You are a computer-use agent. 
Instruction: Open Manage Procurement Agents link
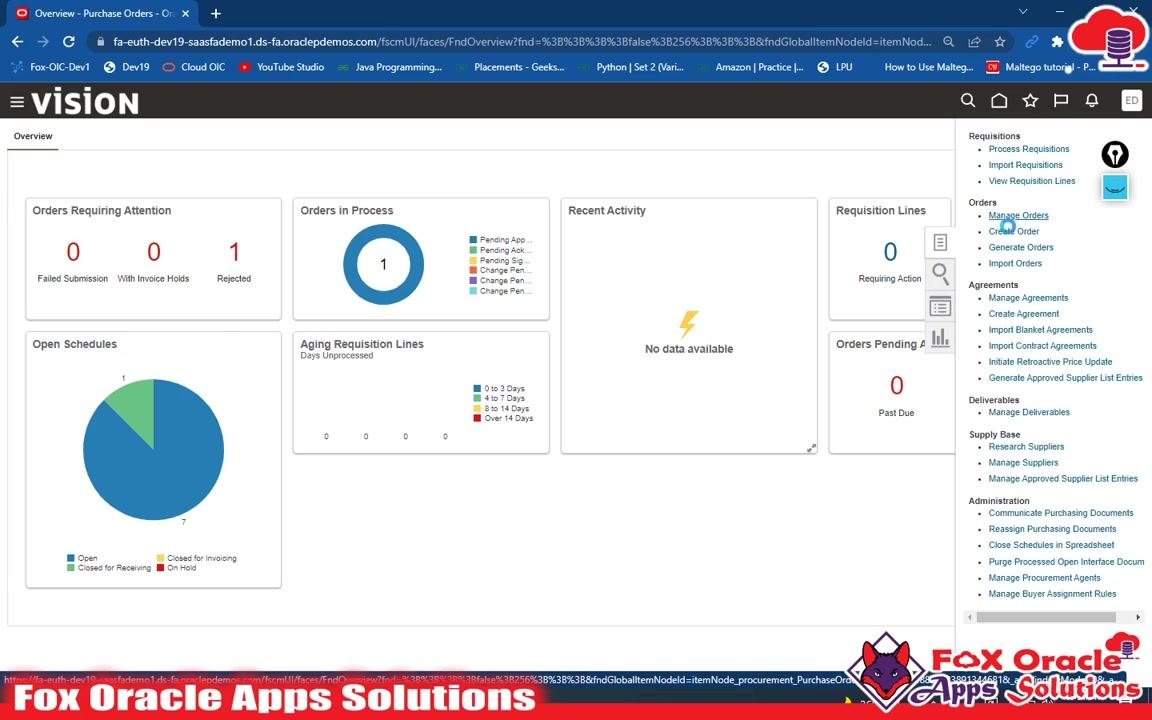tap(1044, 578)
